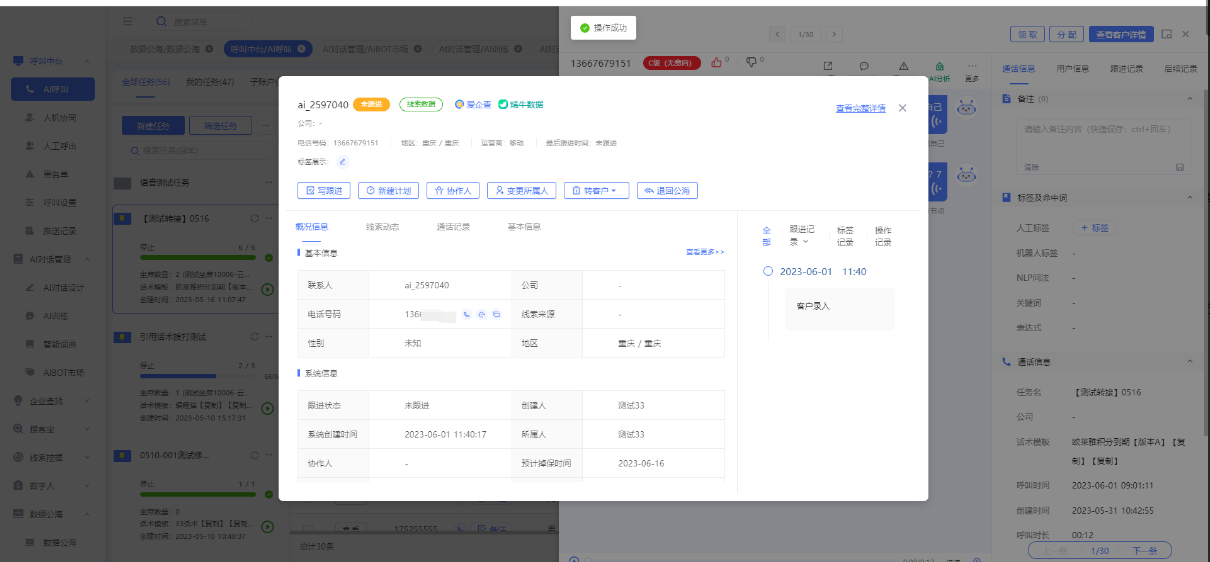This screenshot has height=562, width=1210.
Task: Click the warning triangle icon in call toolbar
Action: tap(903, 66)
